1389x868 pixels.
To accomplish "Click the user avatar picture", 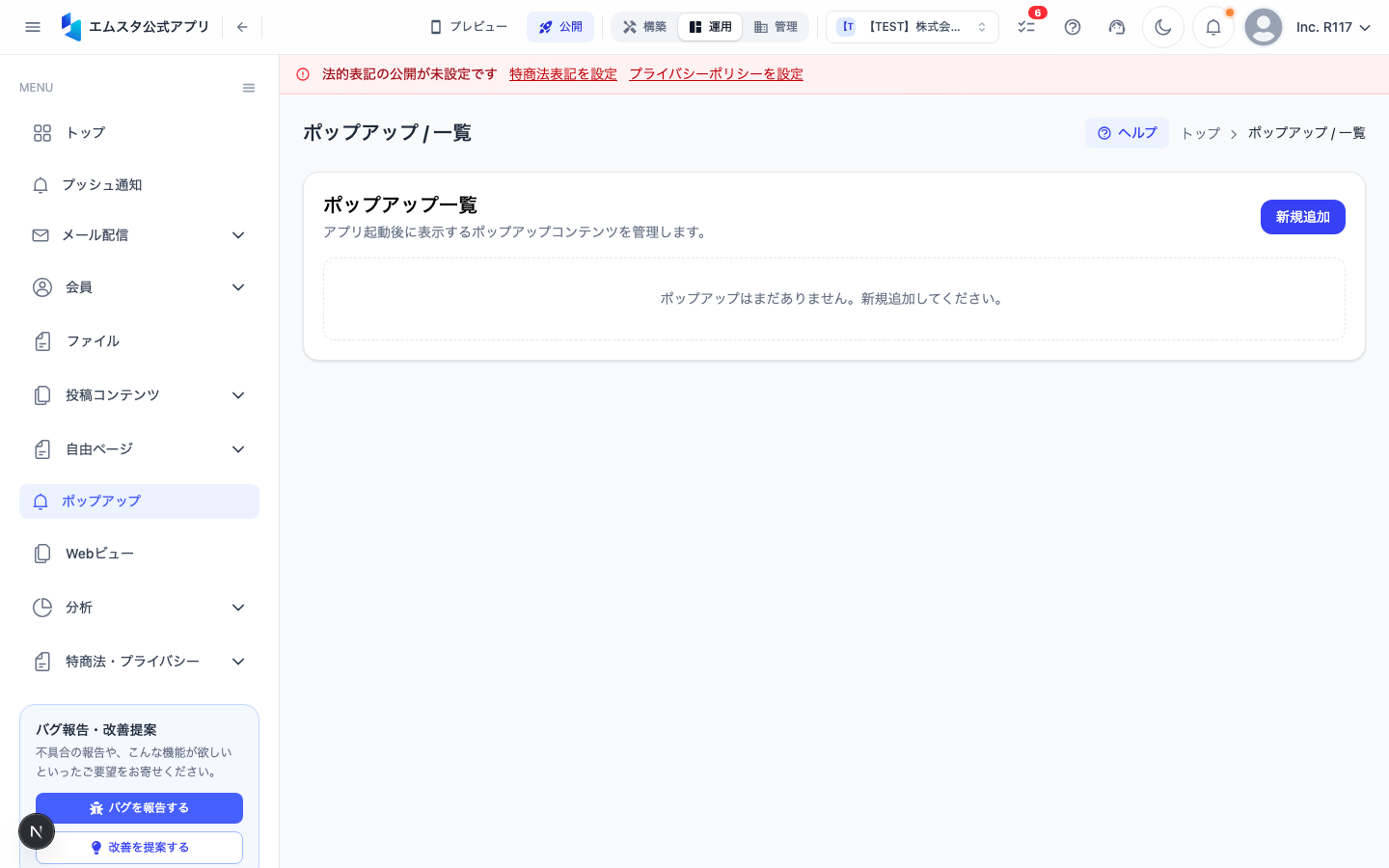I will tap(1264, 27).
